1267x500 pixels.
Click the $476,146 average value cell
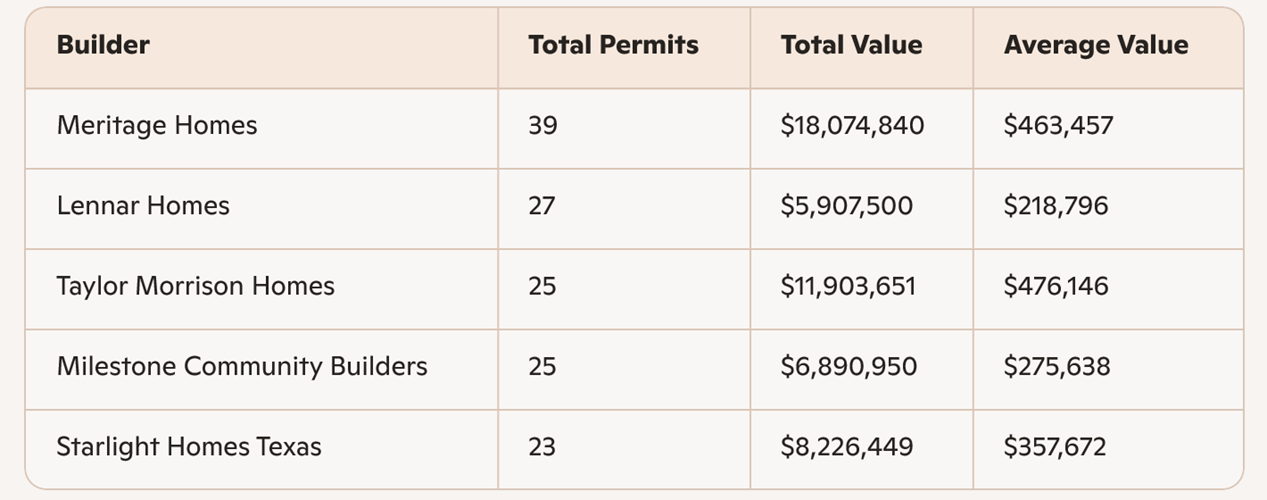click(x=1056, y=286)
